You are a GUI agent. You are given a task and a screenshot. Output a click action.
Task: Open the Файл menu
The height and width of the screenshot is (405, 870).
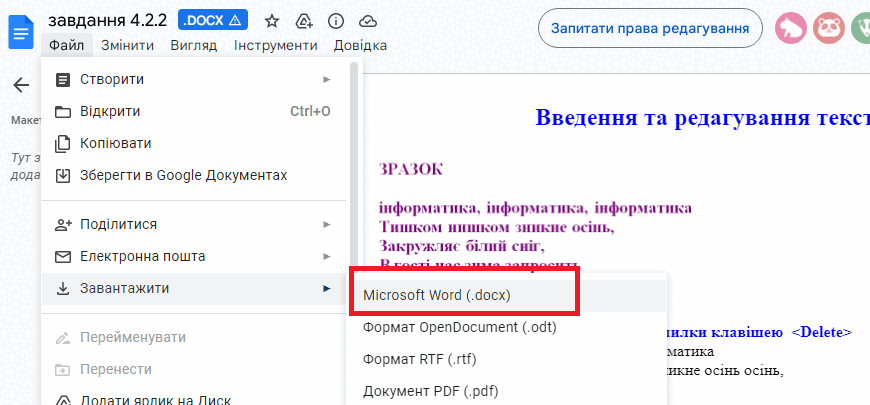pyautogui.click(x=66, y=45)
